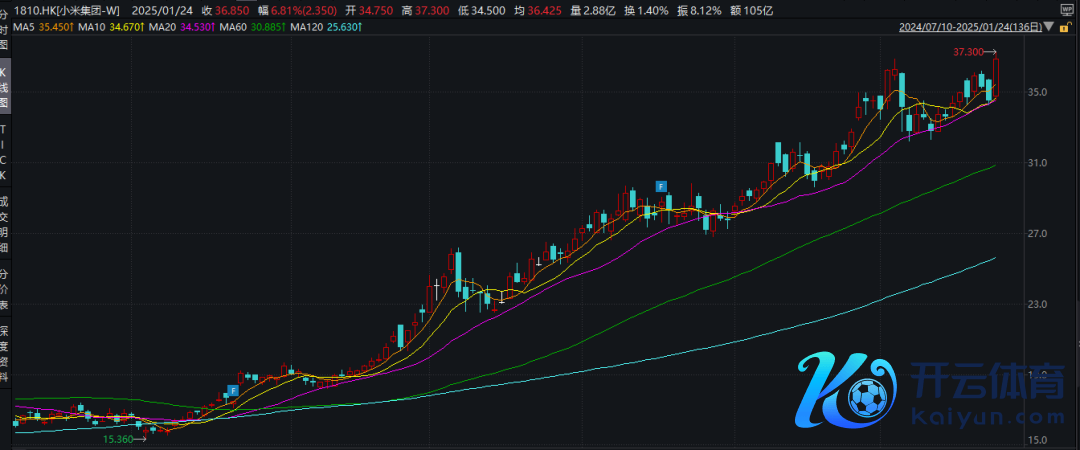1080x450 pixels.
Task: Select the MA60 indicator label
Action: (x=254, y=27)
